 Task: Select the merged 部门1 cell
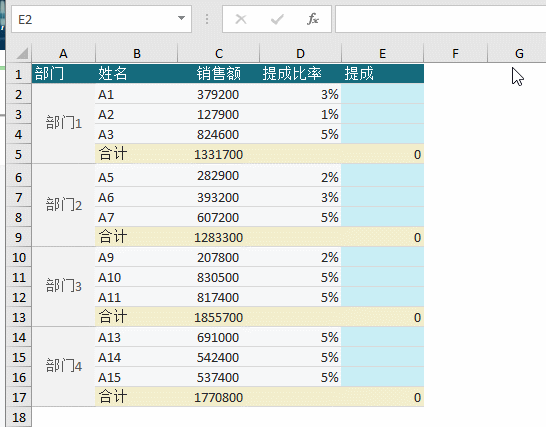pyautogui.click(x=63, y=123)
